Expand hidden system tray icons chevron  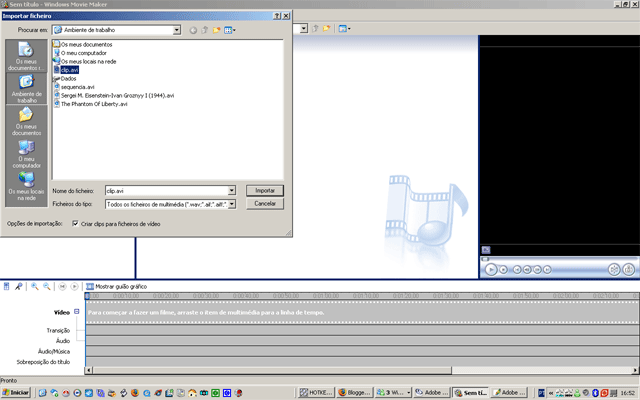(551, 393)
